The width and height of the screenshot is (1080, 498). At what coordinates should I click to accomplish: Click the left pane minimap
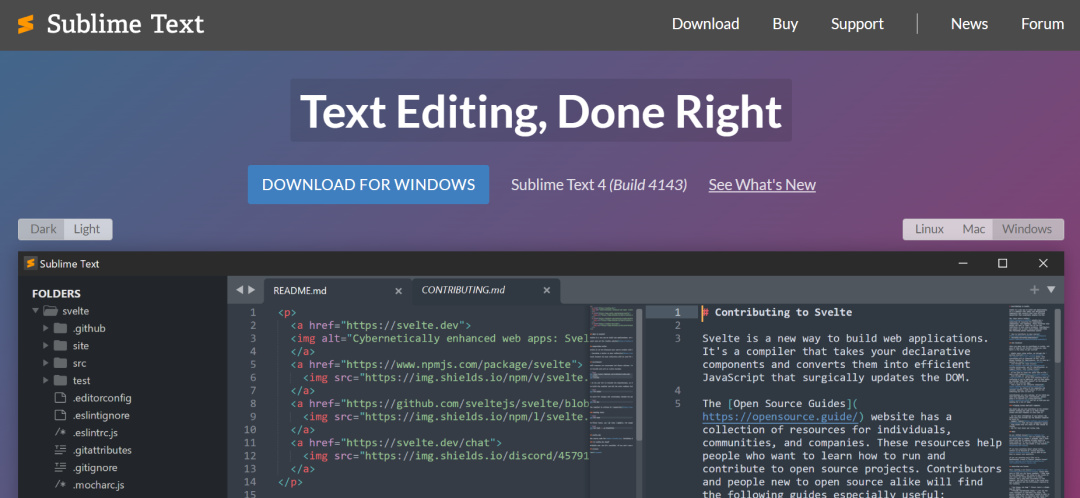click(612, 379)
